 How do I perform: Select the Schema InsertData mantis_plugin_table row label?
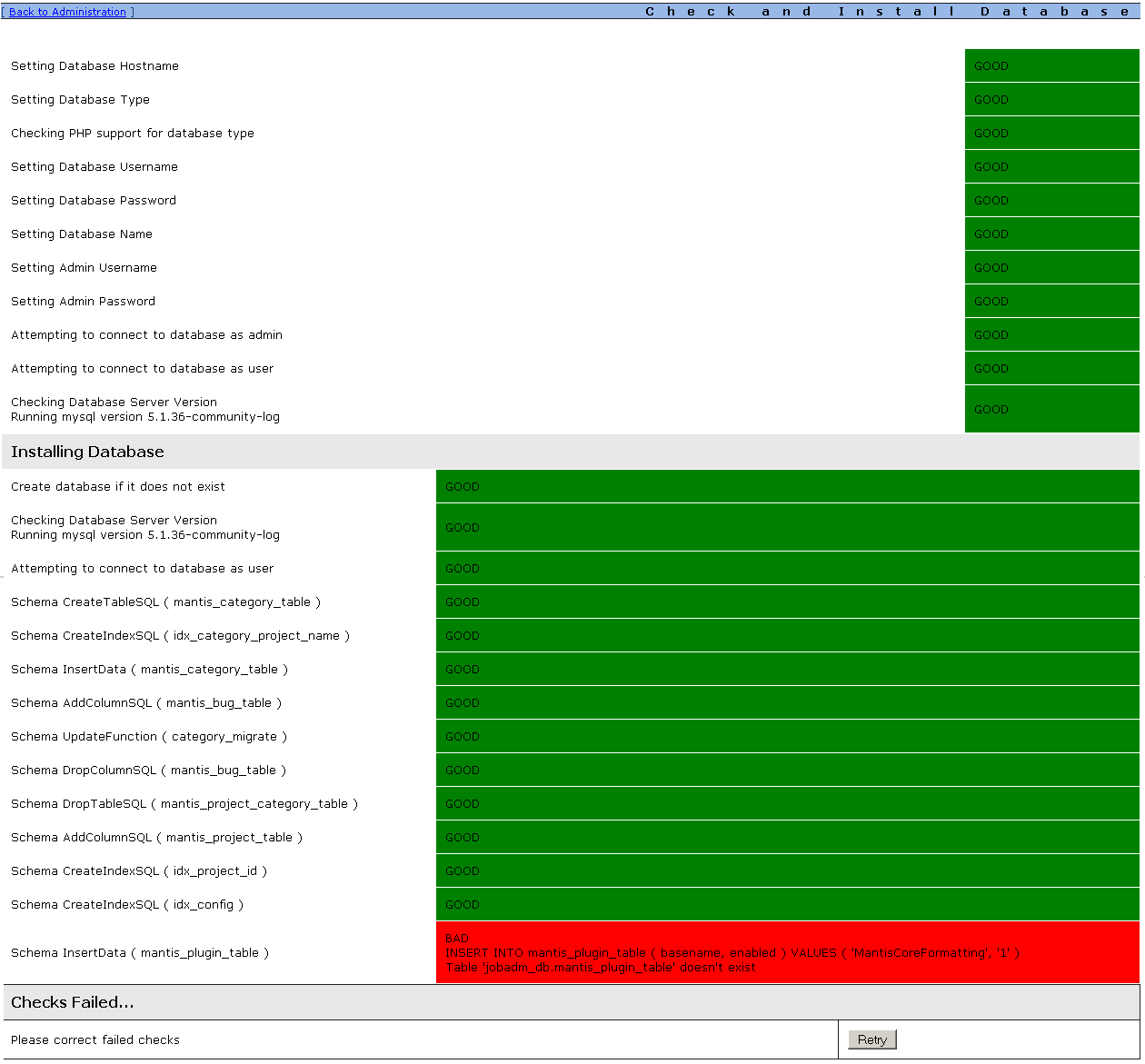click(x=140, y=952)
